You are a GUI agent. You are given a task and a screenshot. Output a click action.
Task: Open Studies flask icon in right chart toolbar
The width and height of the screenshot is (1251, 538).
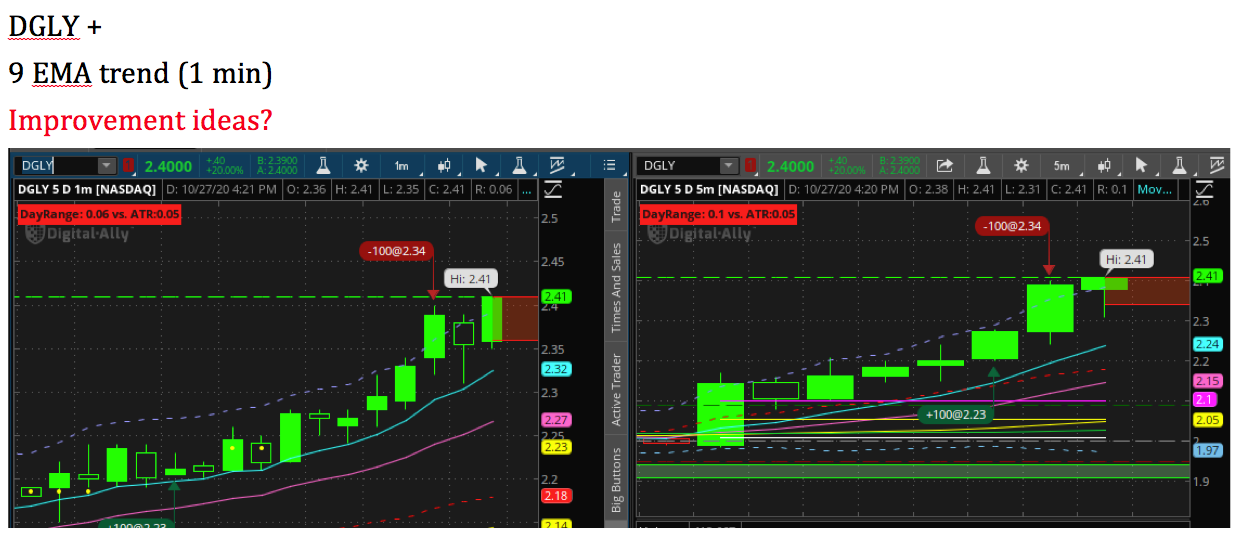pos(983,166)
